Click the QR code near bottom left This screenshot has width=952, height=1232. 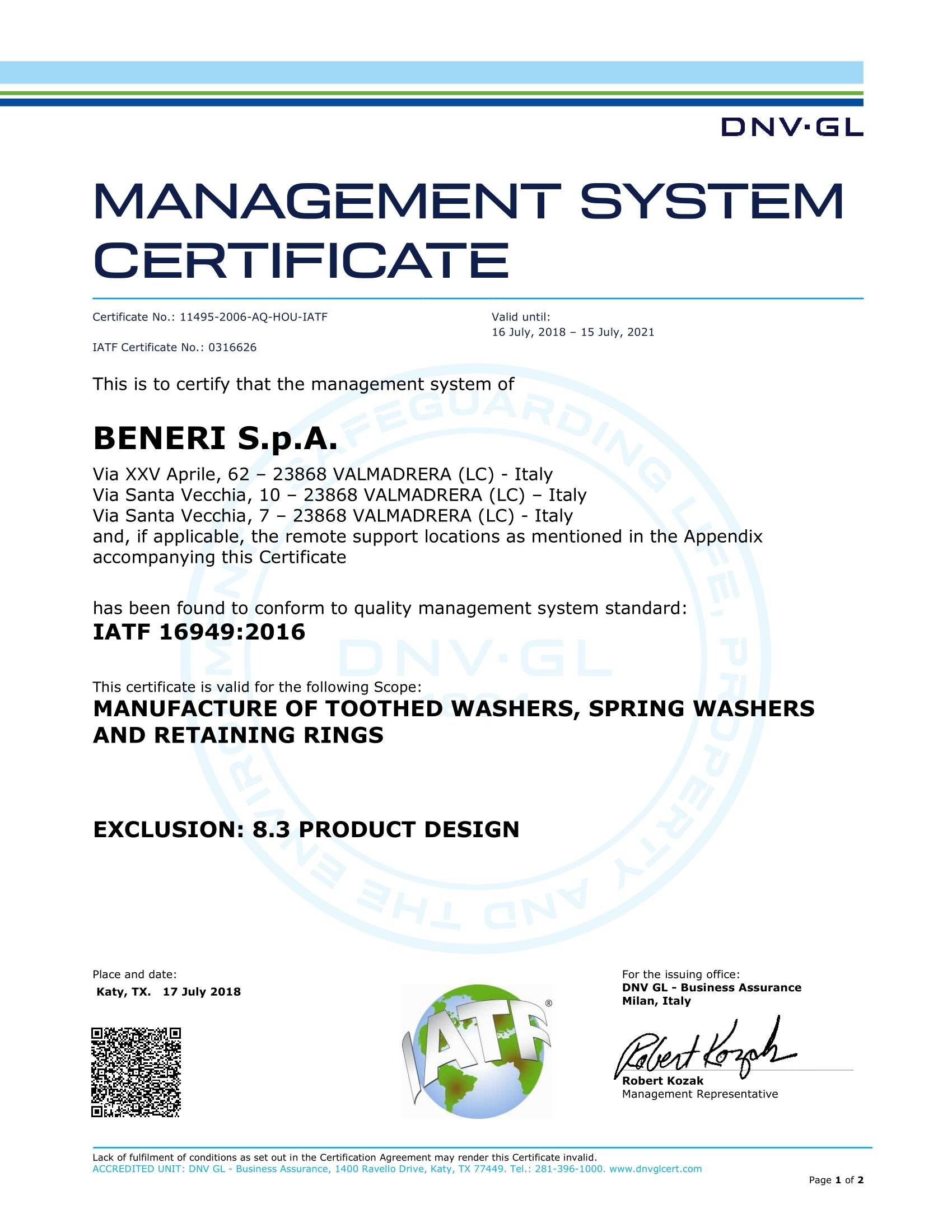[136, 1072]
